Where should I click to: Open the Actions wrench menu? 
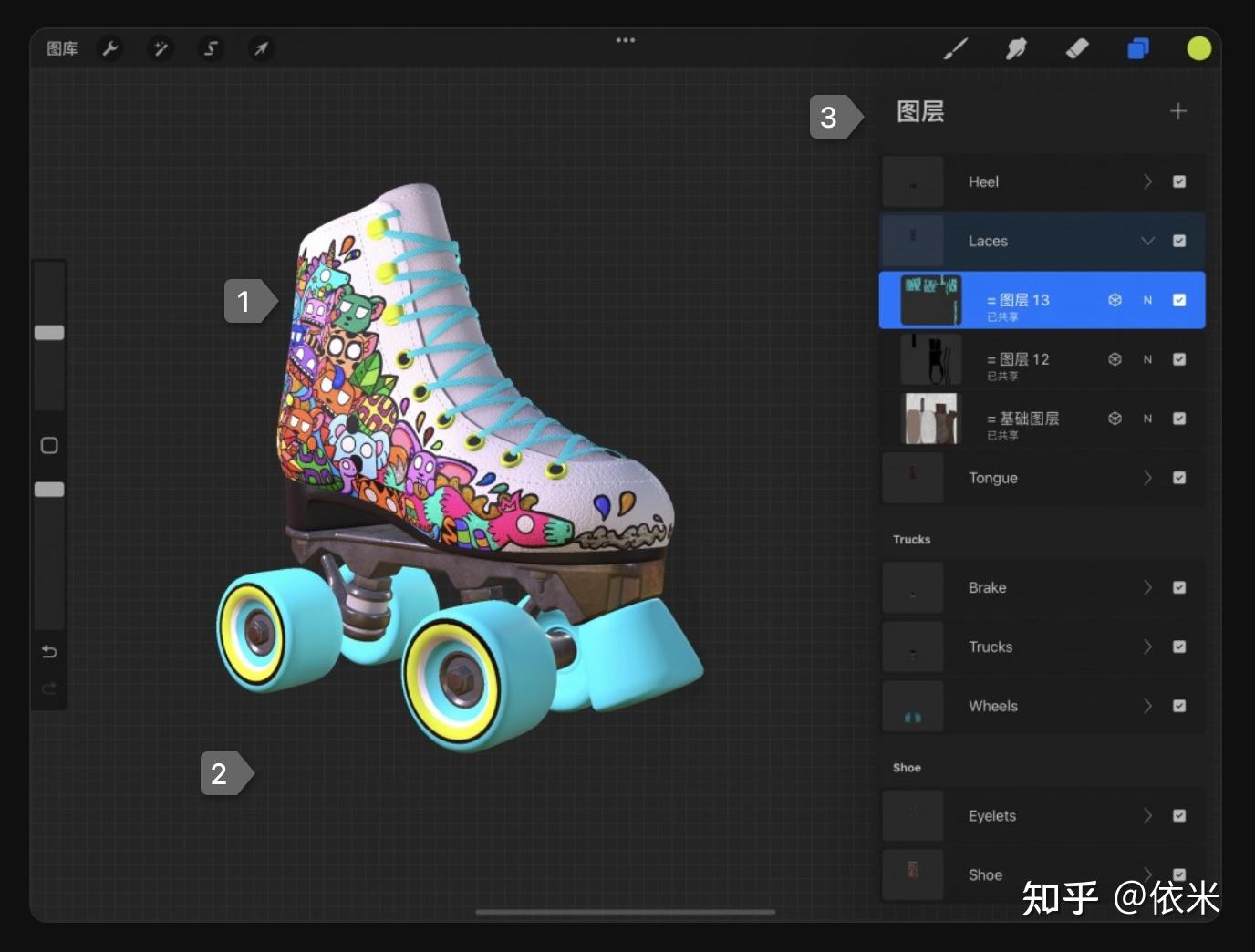[110, 48]
